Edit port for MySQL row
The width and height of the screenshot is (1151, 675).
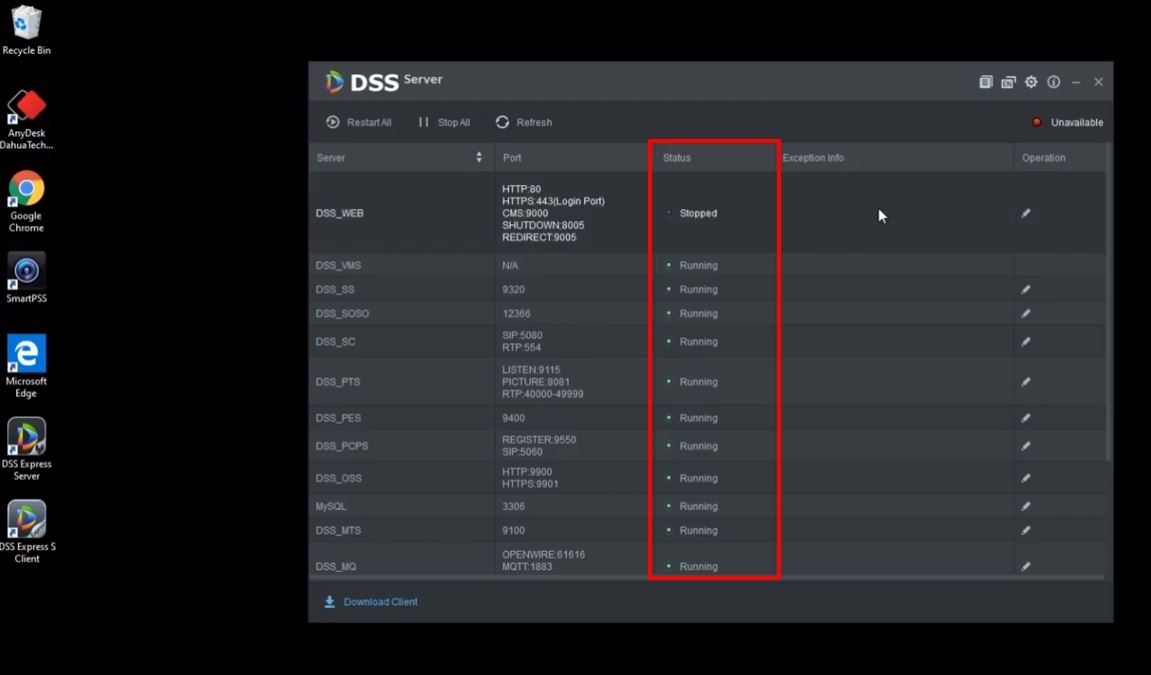coord(1025,506)
